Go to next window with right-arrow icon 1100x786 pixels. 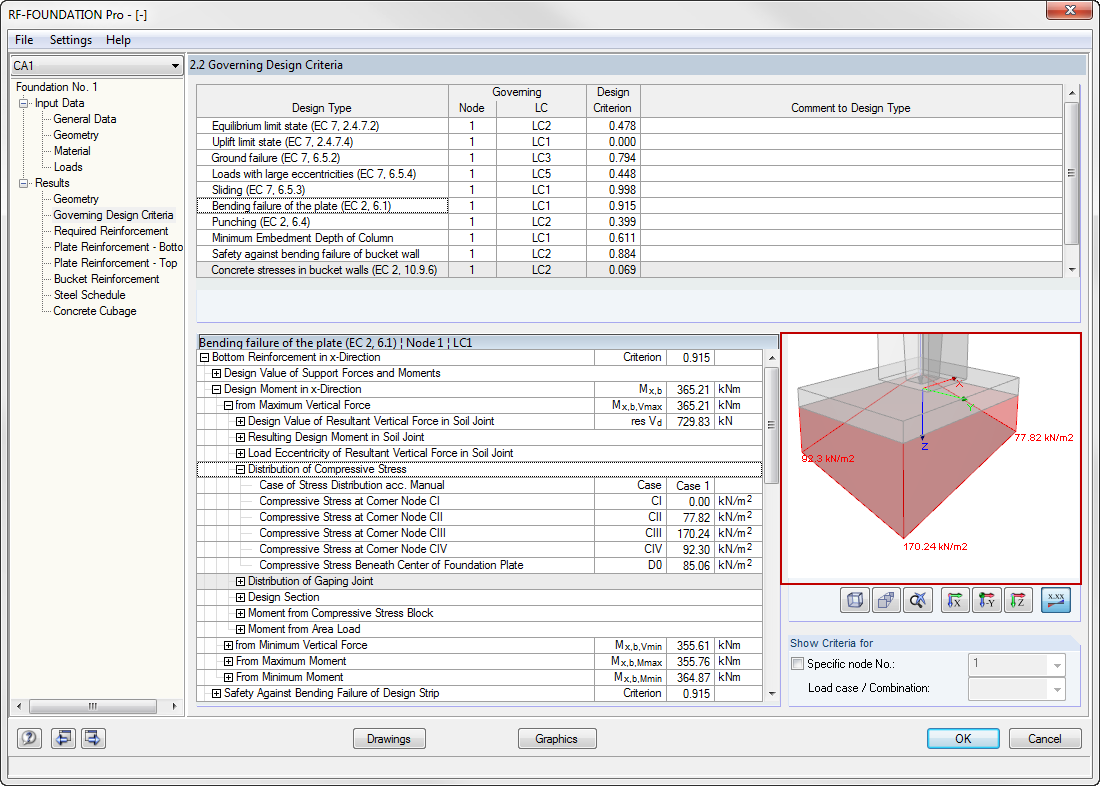[x=93, y=738]
